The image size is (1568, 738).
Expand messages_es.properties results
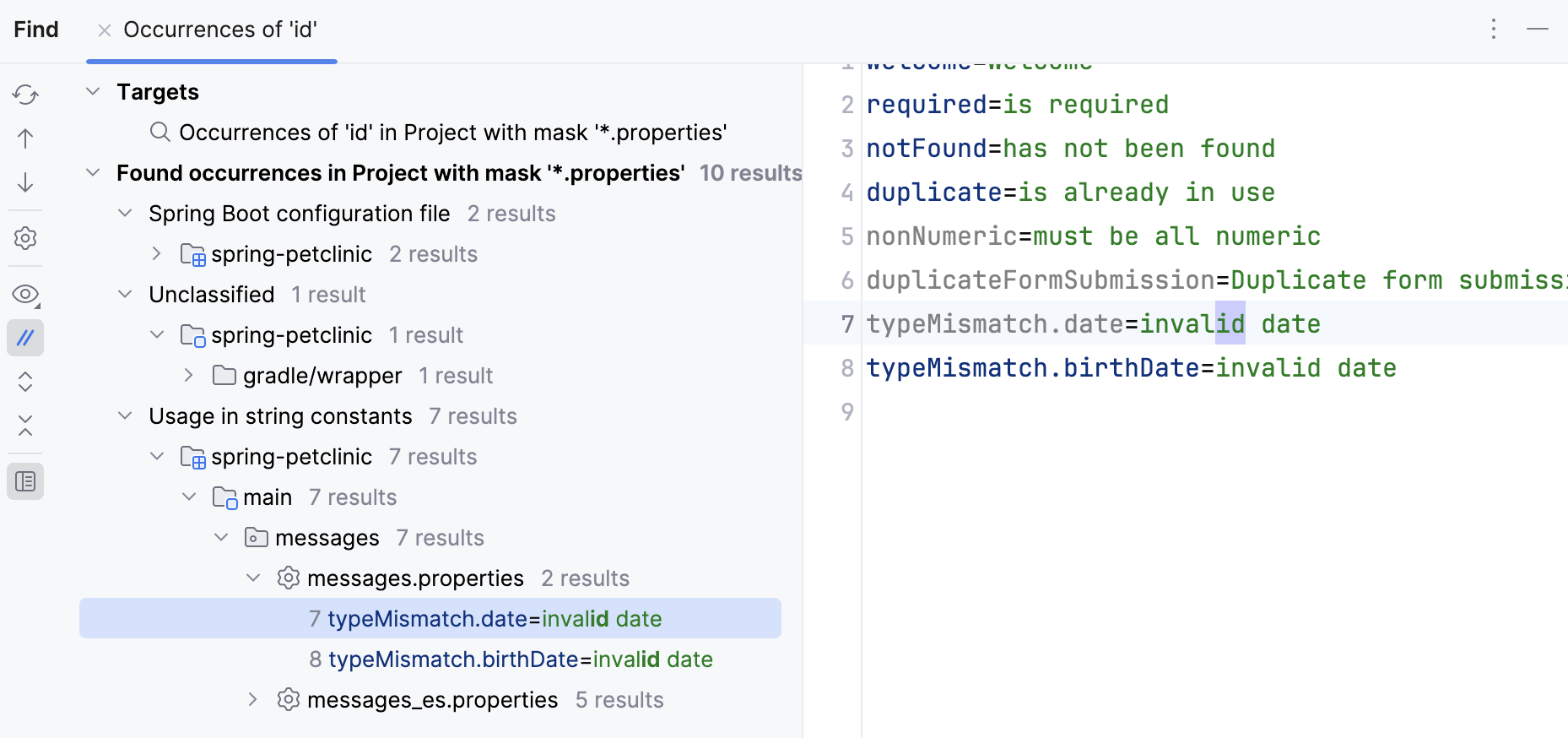[x=252, y=699]
